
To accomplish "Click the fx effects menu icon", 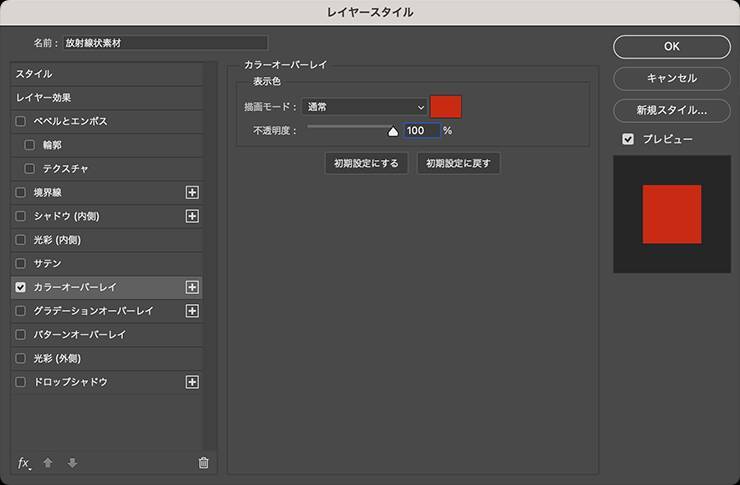I will [x=24, y=463].
